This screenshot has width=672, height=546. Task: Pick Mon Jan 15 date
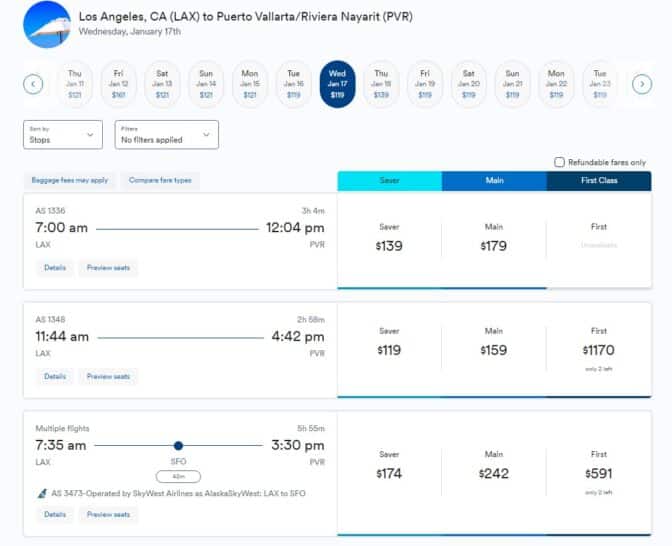click(x=250, y=84)
